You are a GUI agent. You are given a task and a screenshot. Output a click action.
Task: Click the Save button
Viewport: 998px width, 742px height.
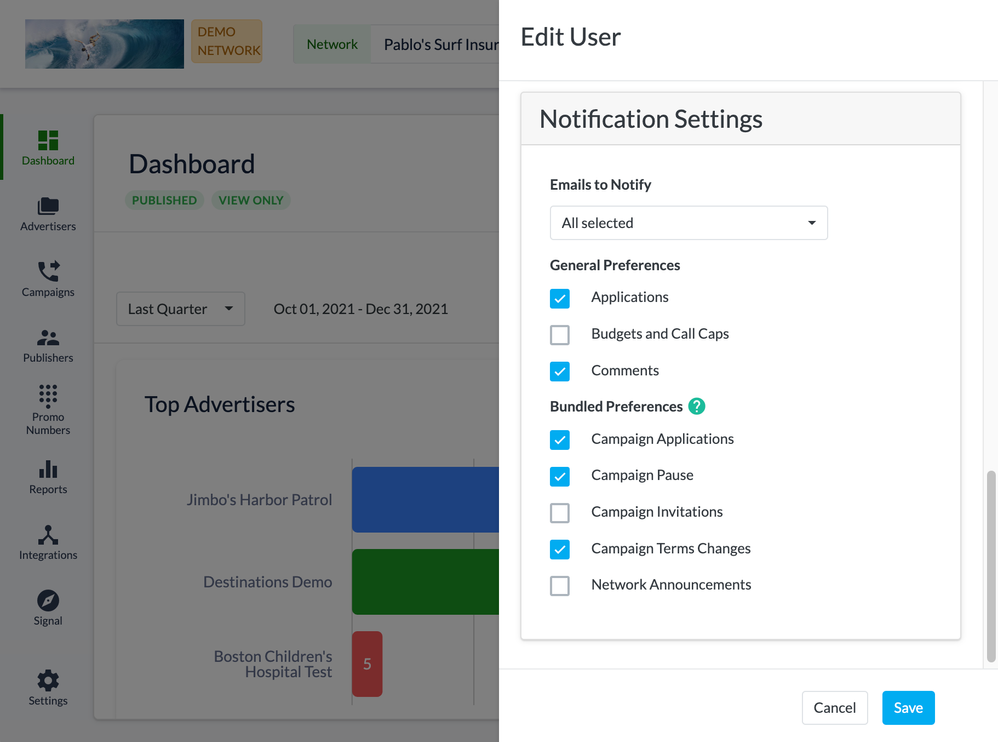[908, 708]
